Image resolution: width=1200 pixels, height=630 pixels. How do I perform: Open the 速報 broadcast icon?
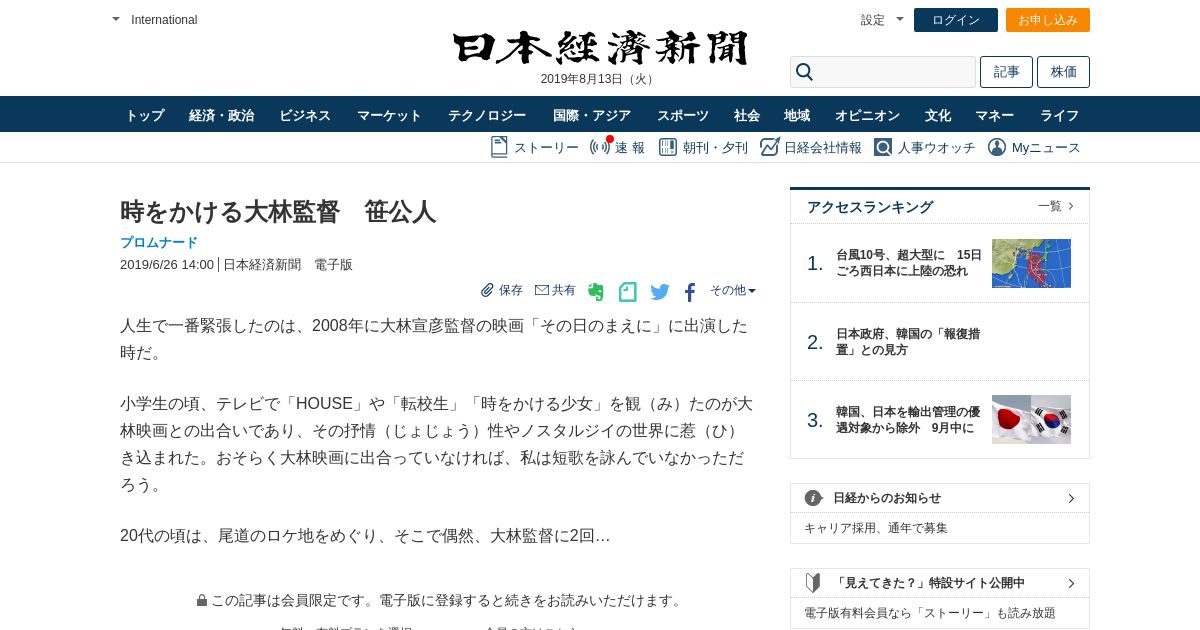point(600,147)
